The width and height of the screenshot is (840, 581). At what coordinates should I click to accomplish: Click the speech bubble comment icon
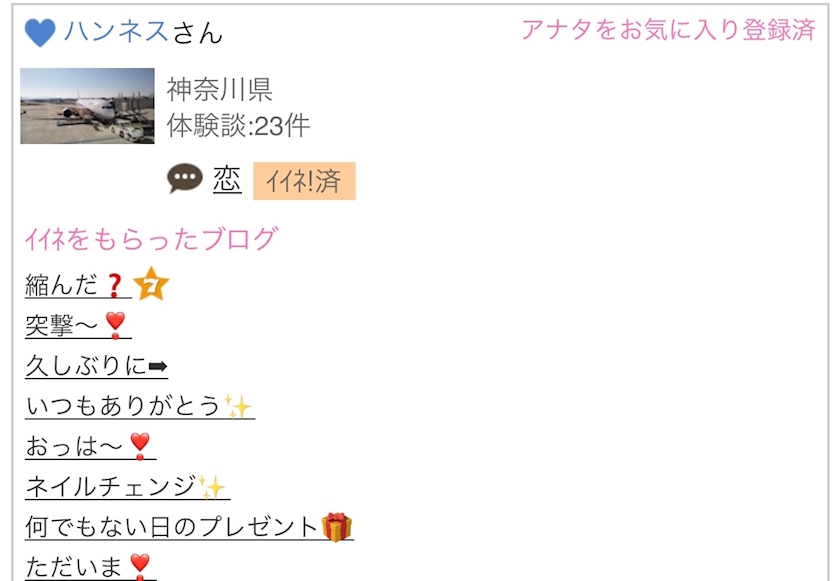tap(185, 178)
